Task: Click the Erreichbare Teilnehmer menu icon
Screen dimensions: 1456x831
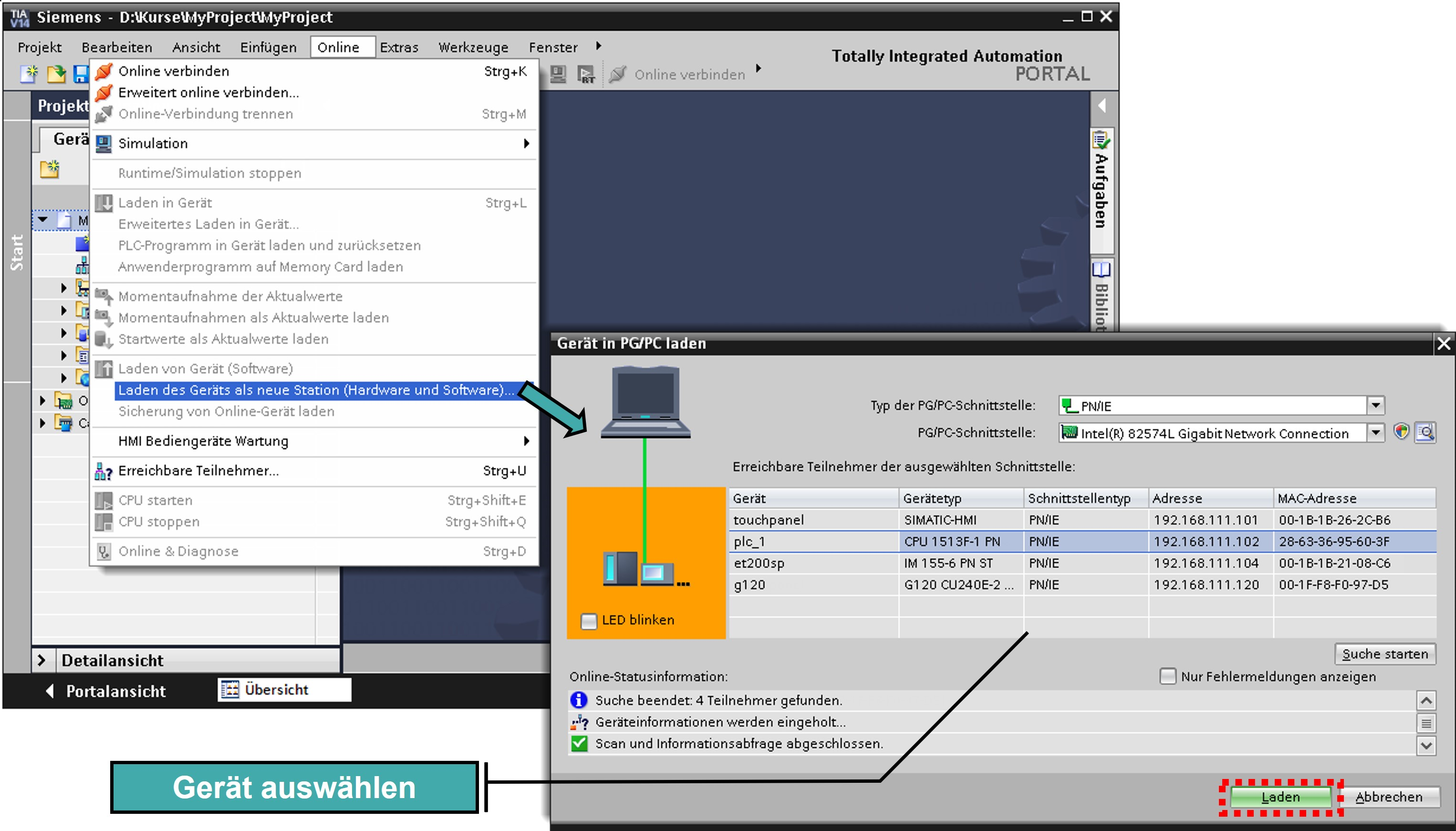Action: tap(103, 472)
